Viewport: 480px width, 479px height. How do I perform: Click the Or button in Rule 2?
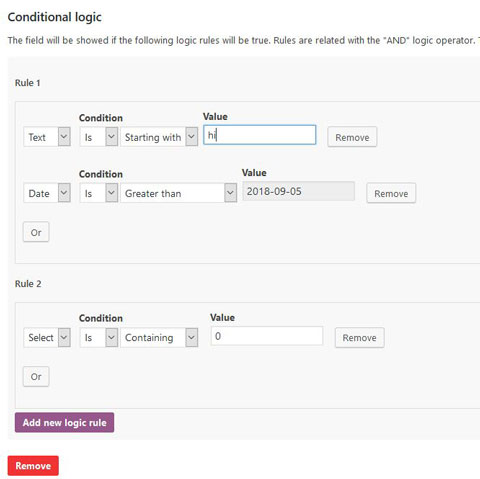pos(36,376)
